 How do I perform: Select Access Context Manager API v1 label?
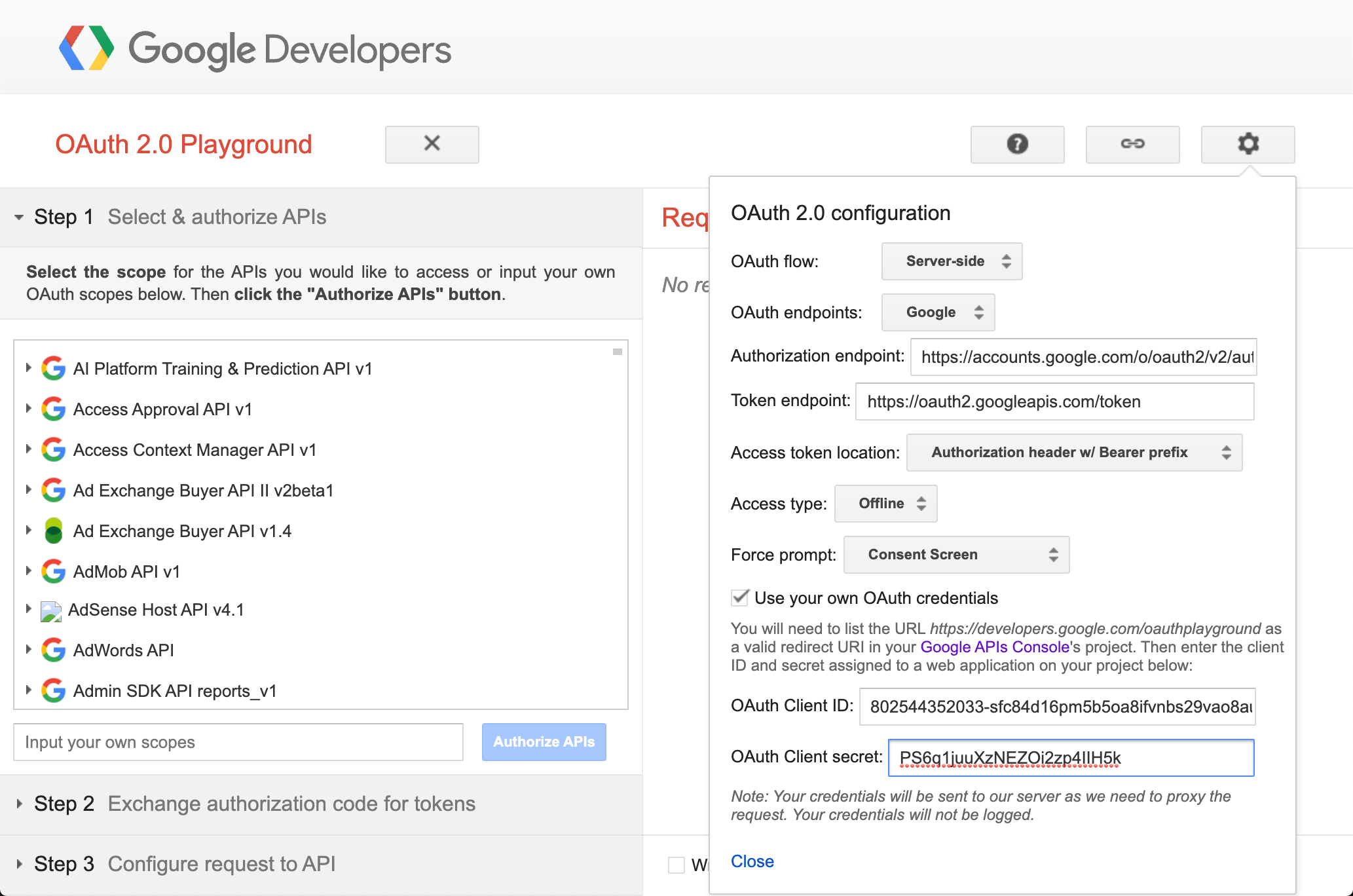195,450
